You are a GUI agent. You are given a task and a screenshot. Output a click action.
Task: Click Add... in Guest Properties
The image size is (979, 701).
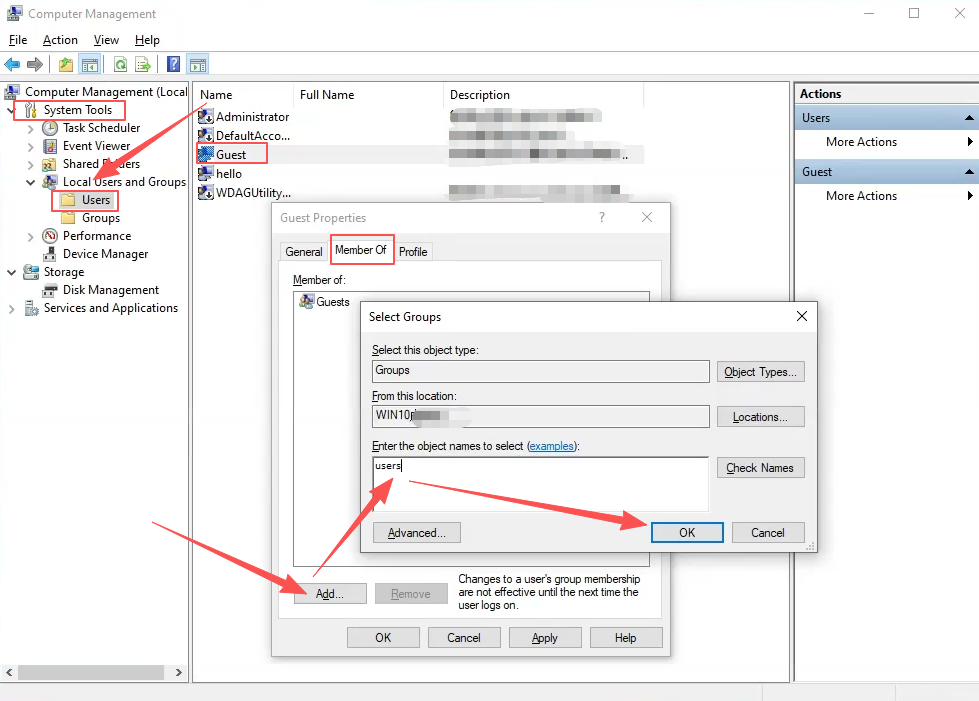[330, 594]
